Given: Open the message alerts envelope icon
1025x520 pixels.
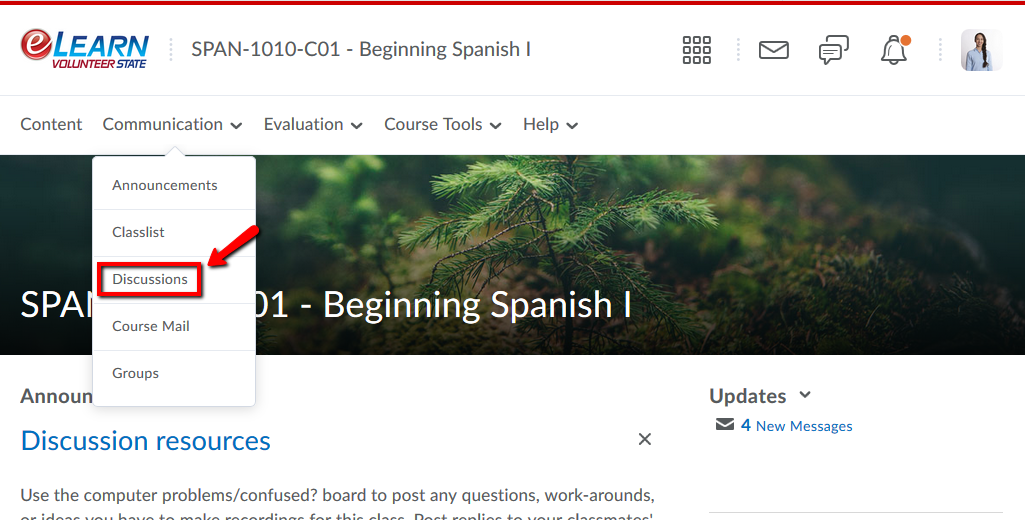Looking at the screenshot, I should pyautogui.click(x=773, y=50).
